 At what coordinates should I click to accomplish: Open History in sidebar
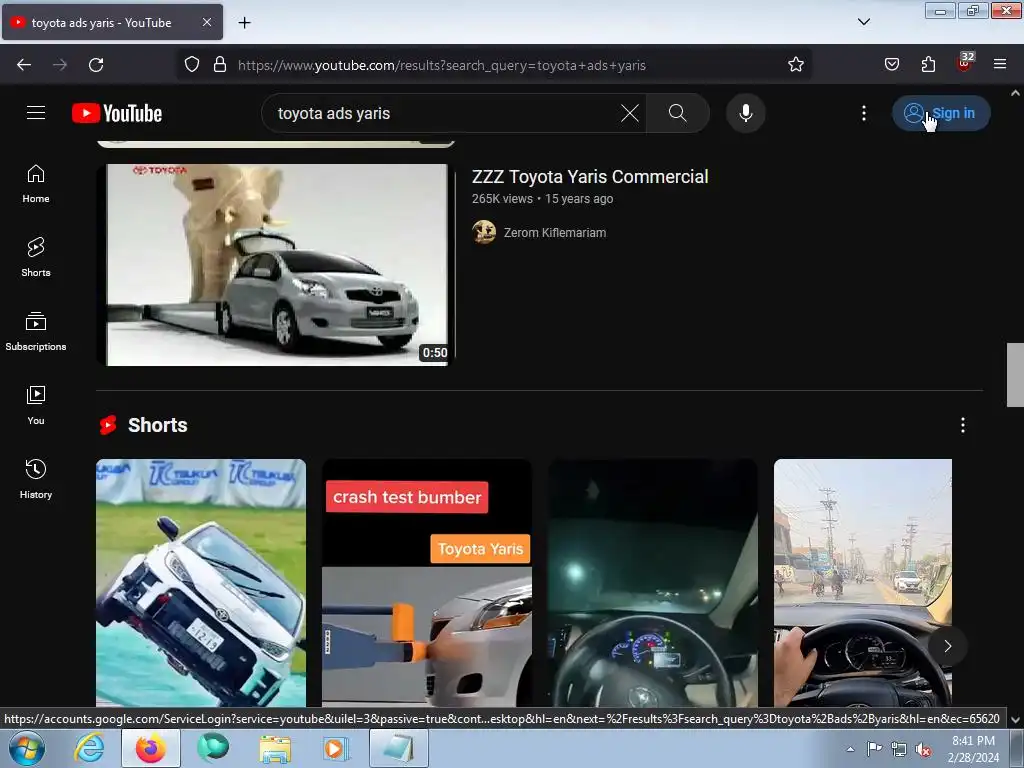[x=36, y=479]
